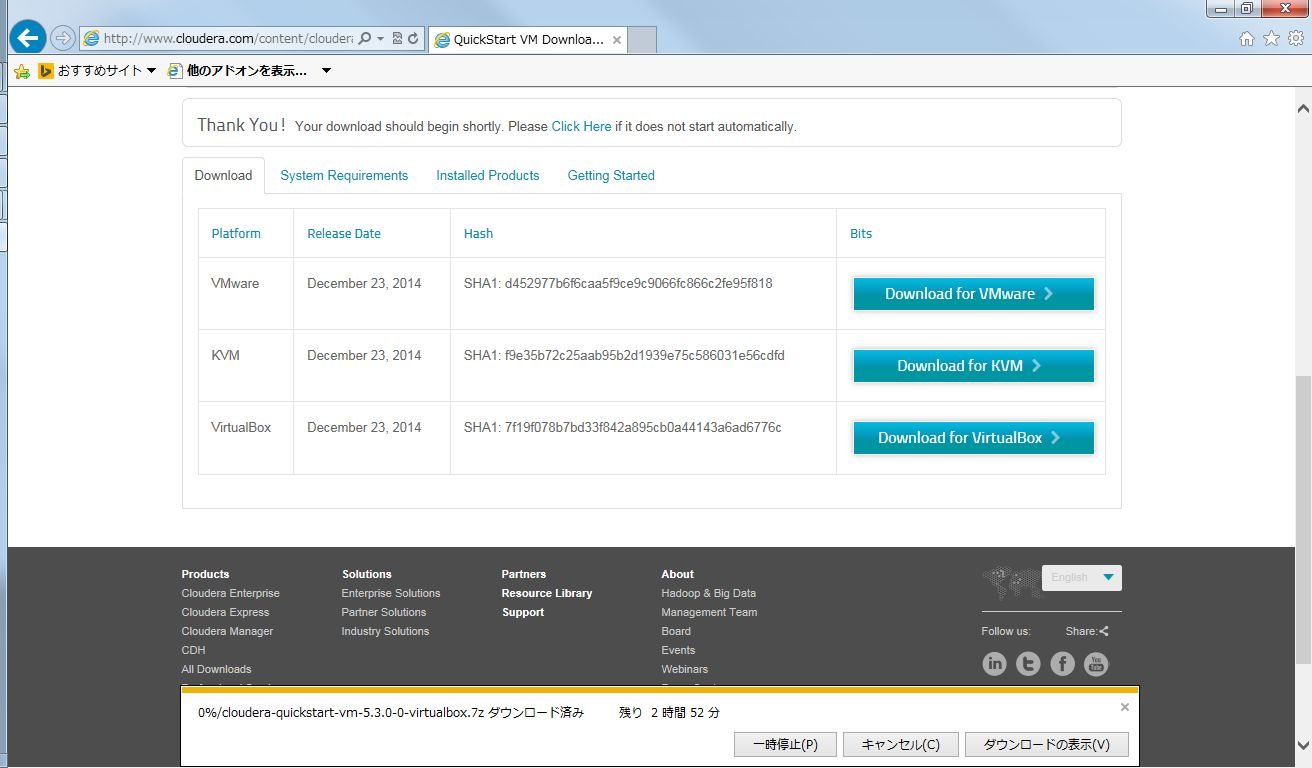Open All Downloads footer link
1312x768 pixels.
click(x=216, y=669)
